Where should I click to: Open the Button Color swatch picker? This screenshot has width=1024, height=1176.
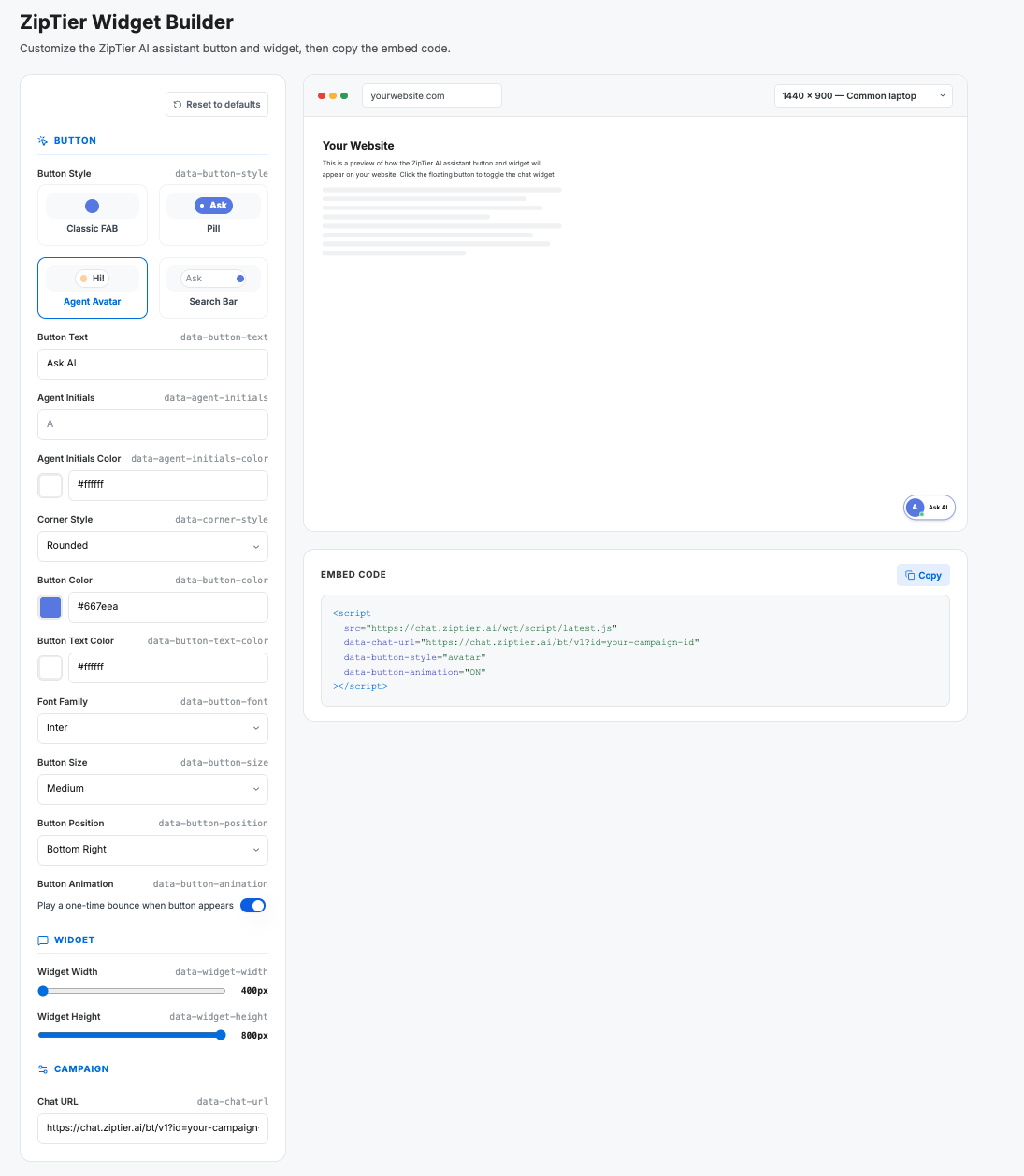pyautogui.click(x=50, y=608)
